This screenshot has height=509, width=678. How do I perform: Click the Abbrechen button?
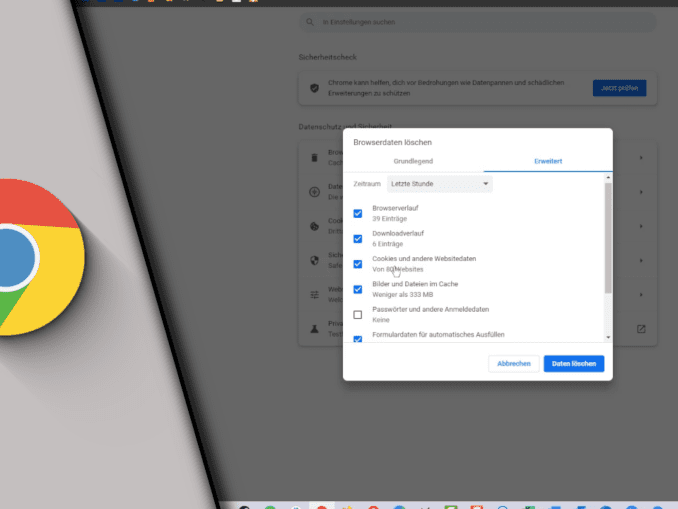514,363
